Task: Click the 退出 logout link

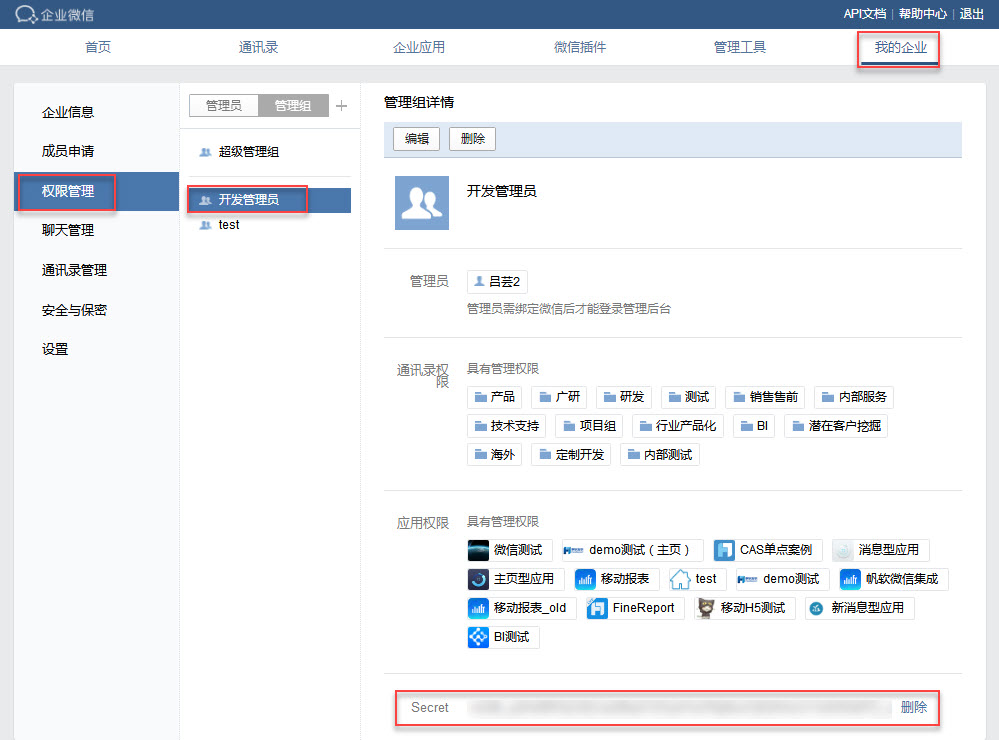Action: 972,14
